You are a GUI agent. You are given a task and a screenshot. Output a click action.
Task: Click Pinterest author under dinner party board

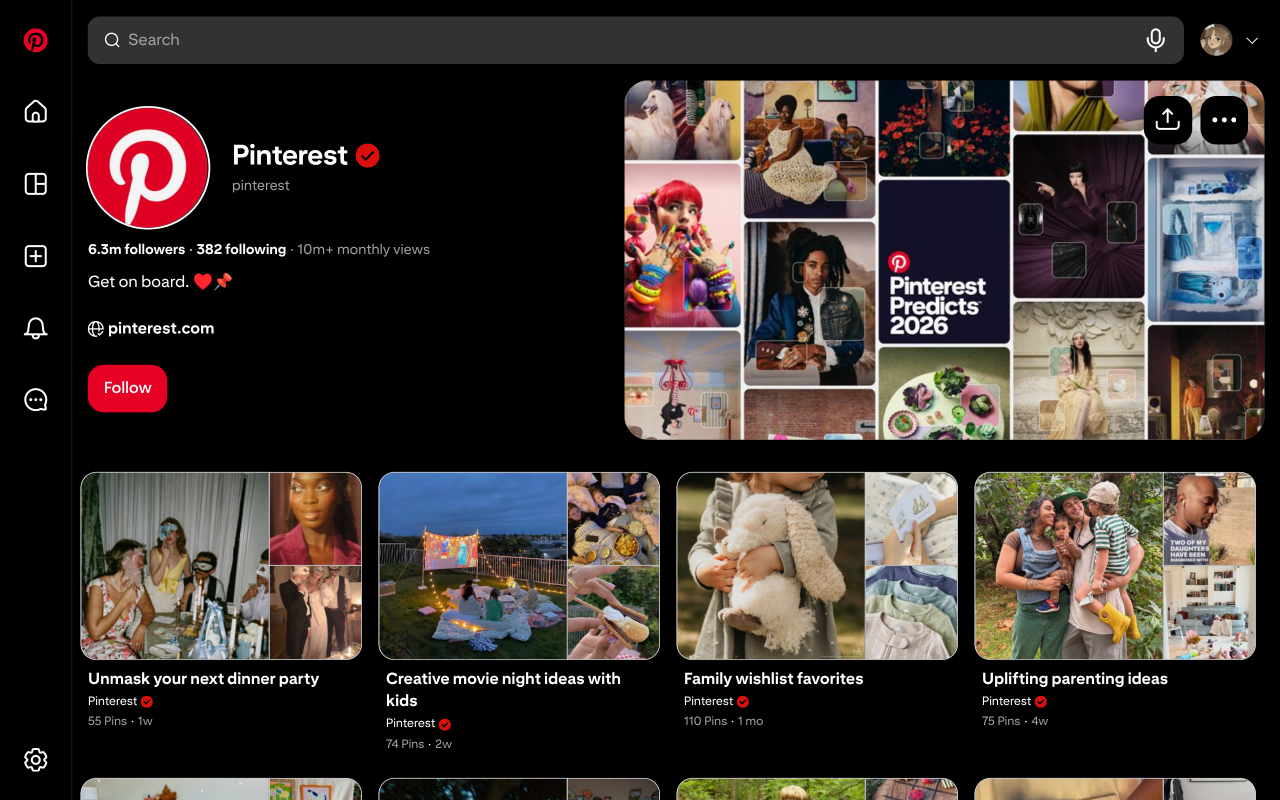click(x=113, y=701)
